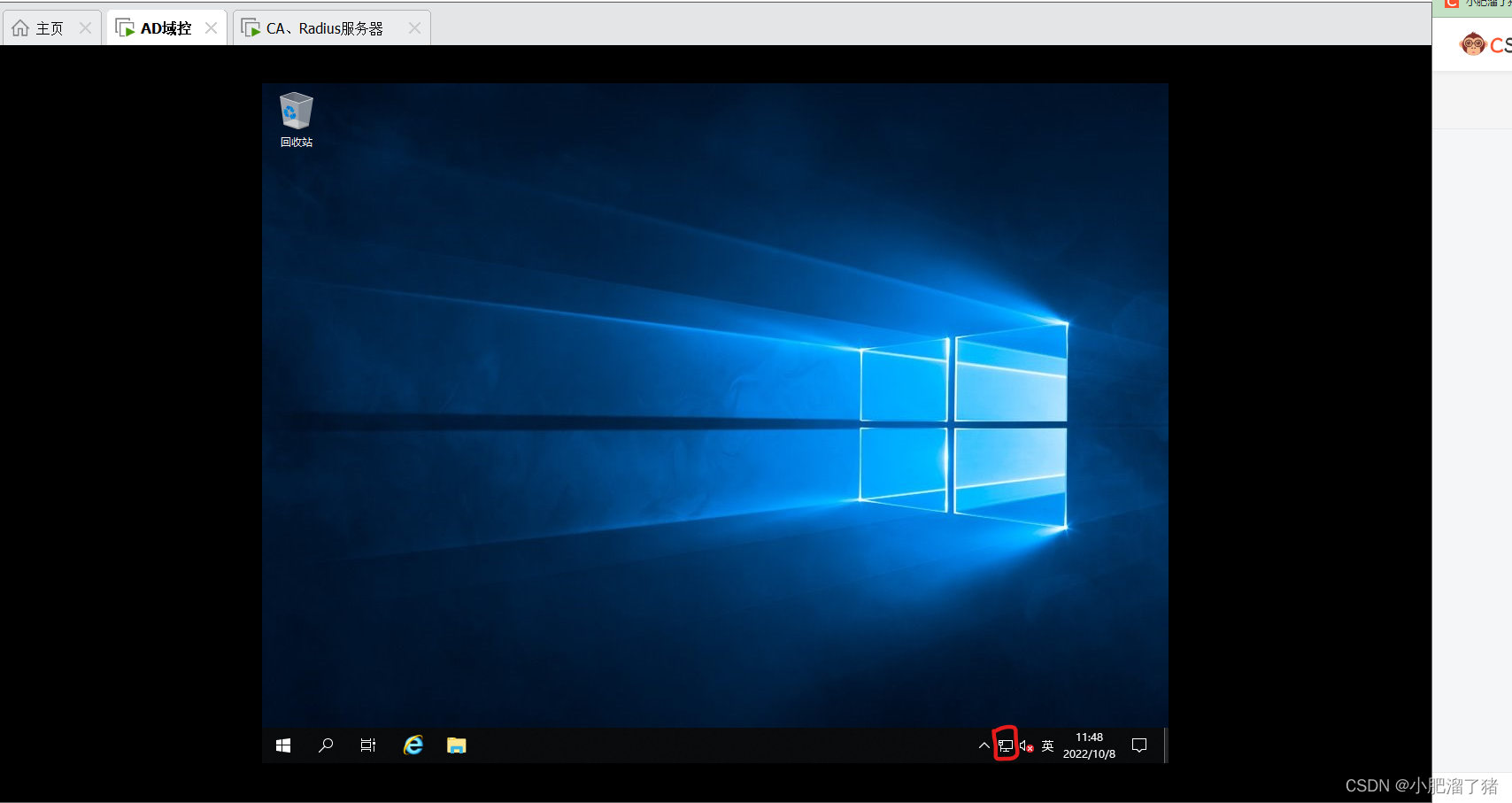The image size is (1512, 803).
Task: Close the 主页 tab
Action: pyautogui.click(x=85, y=28)
